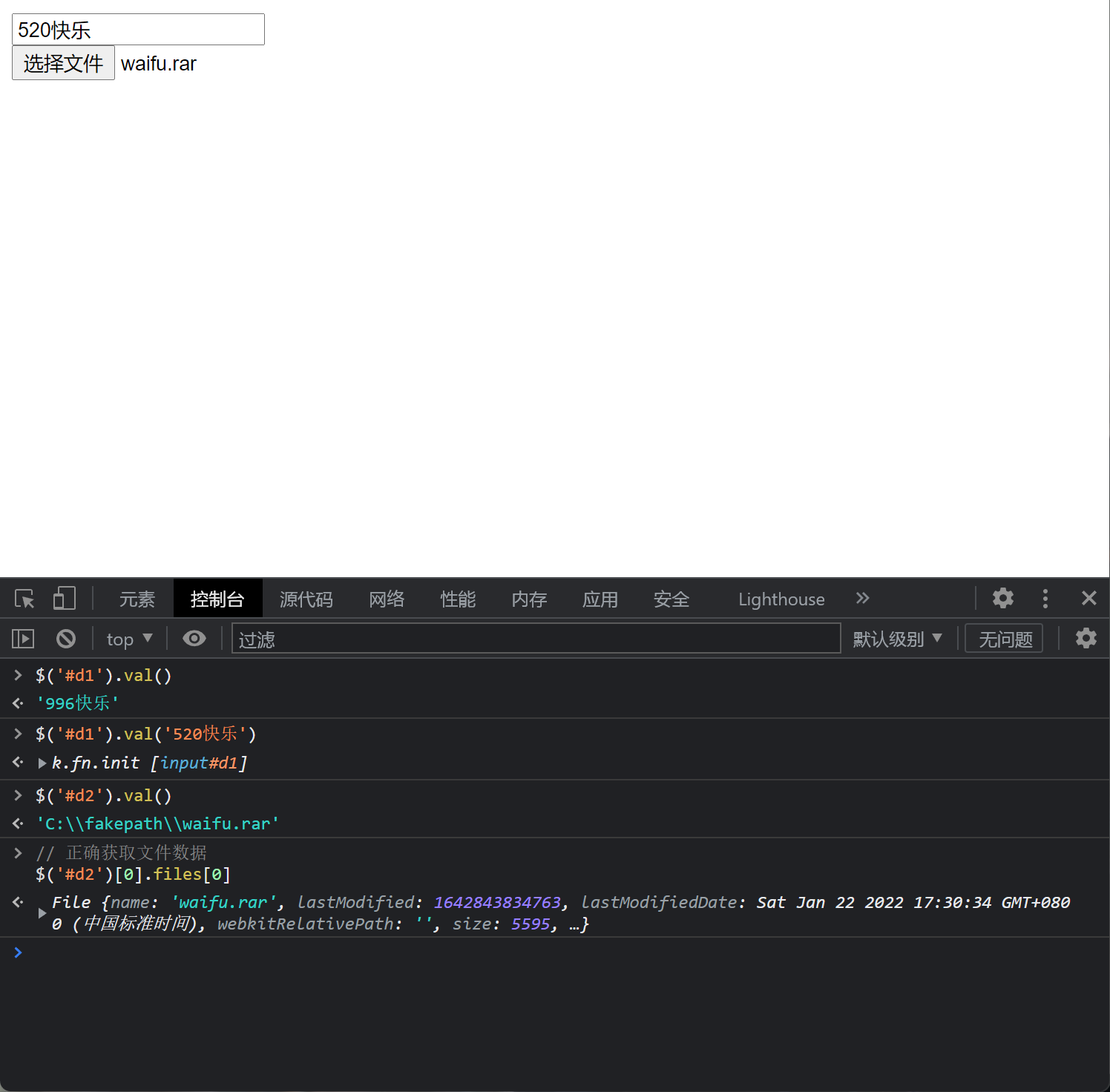This screenshot has width=1110, height=1092.
Task: Click the waifu.rar file name label
Action: click(x=159, y=64)
